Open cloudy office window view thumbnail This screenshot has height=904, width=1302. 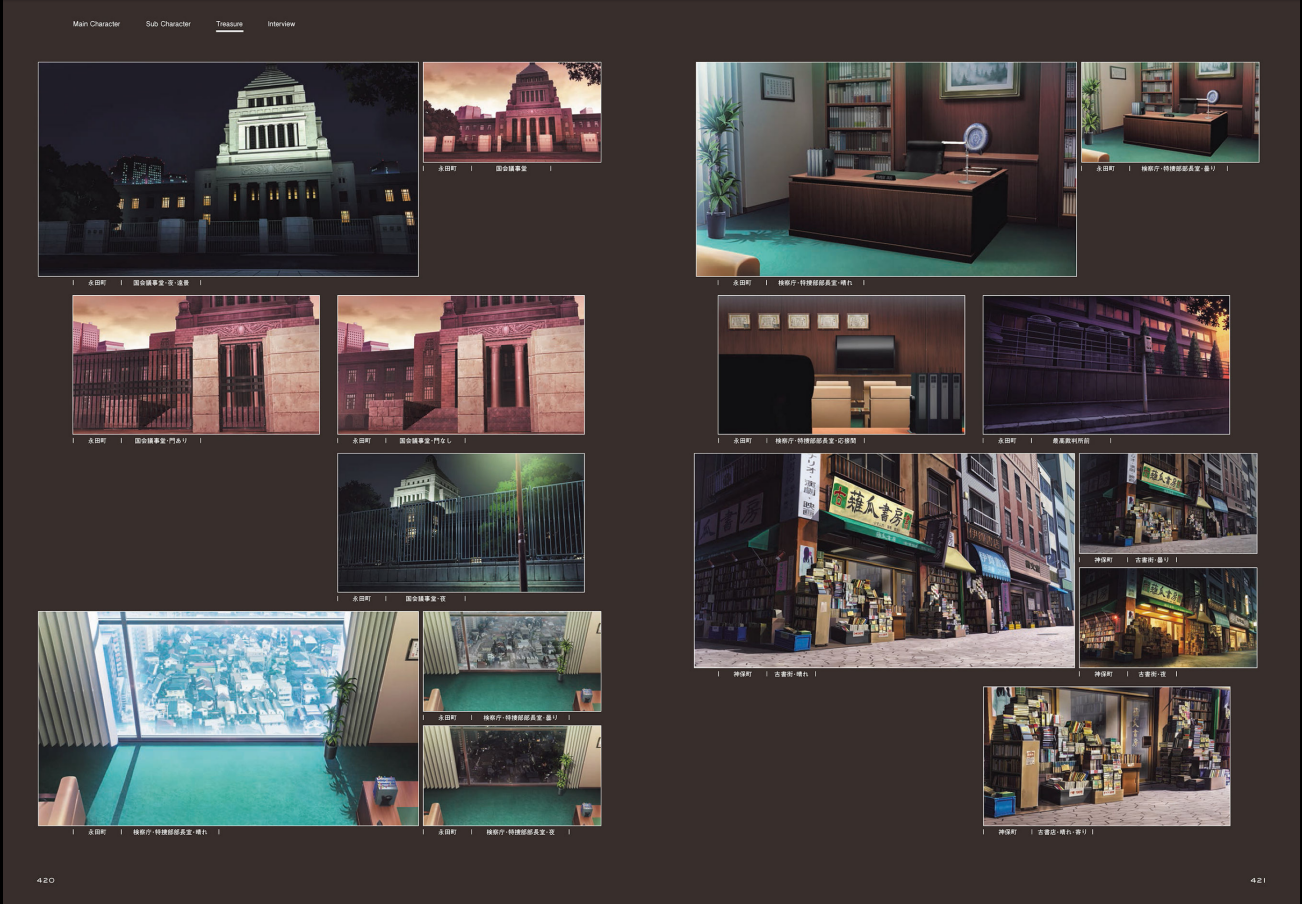coord(512,662)
